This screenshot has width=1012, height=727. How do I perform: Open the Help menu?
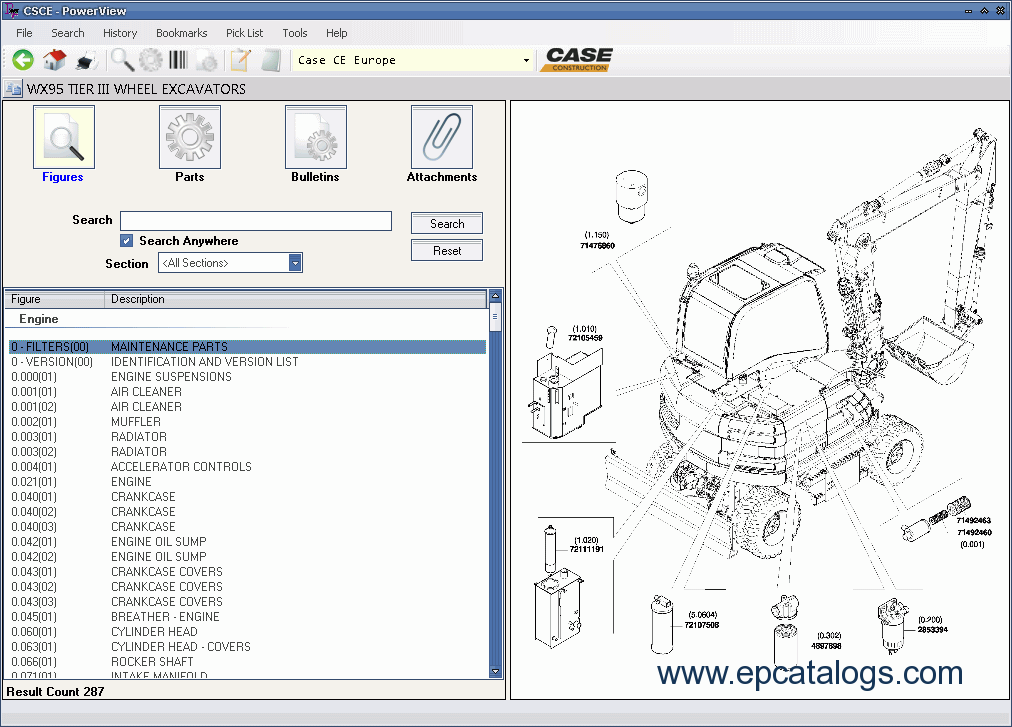336,33
